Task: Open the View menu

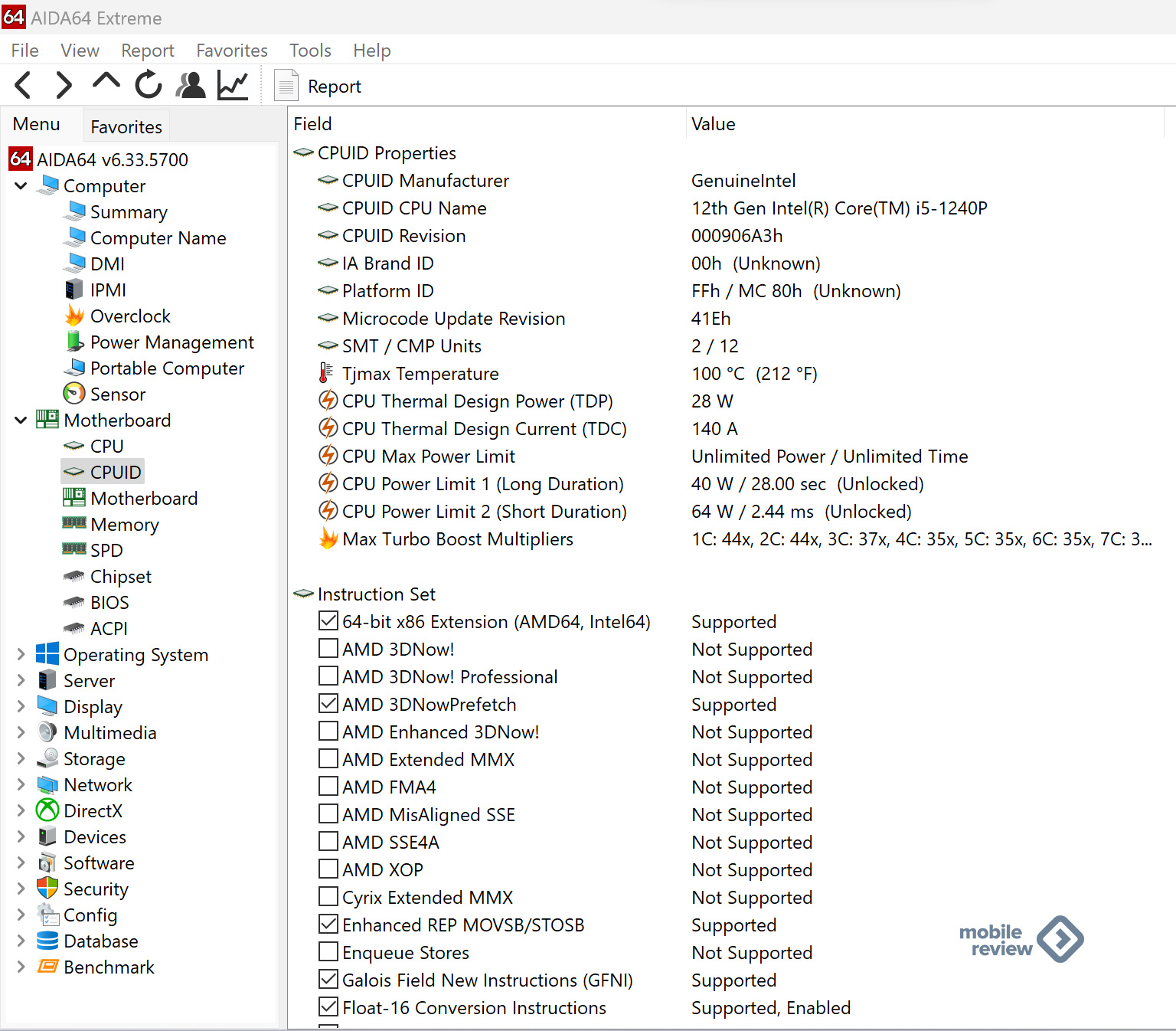Action: pos(80,51)
